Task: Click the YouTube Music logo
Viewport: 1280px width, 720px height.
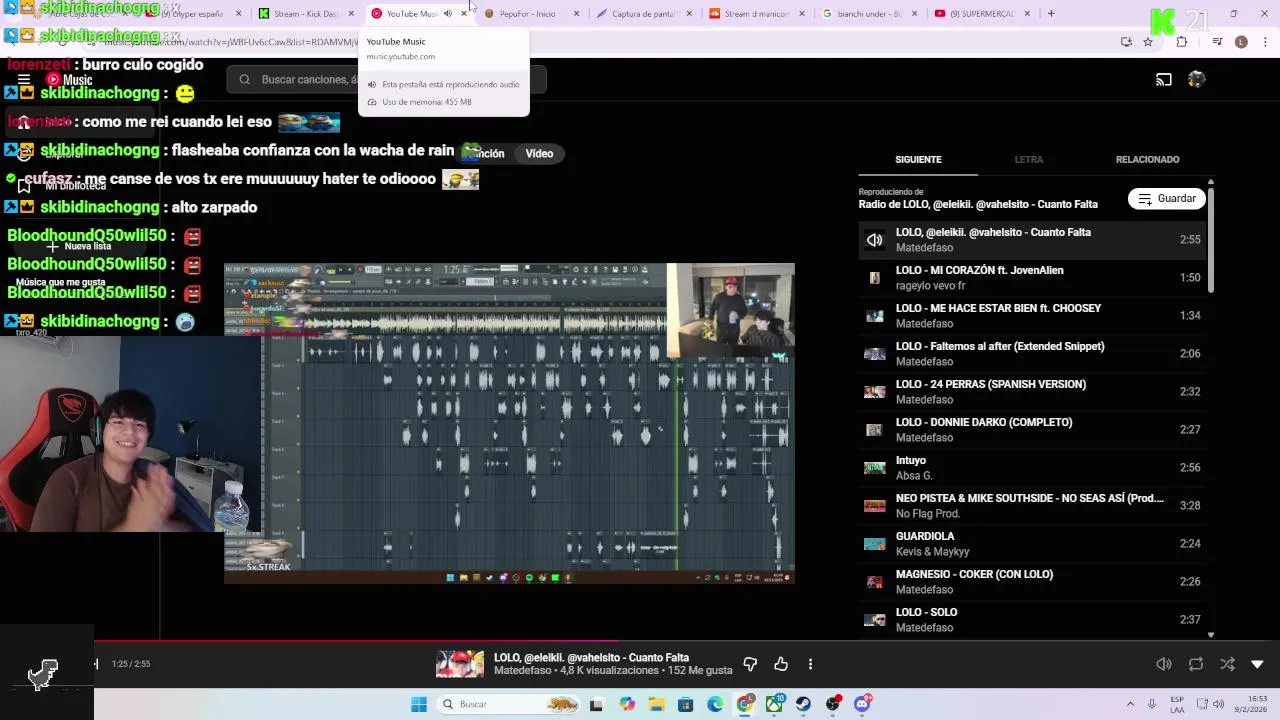Action: [69, 80]
